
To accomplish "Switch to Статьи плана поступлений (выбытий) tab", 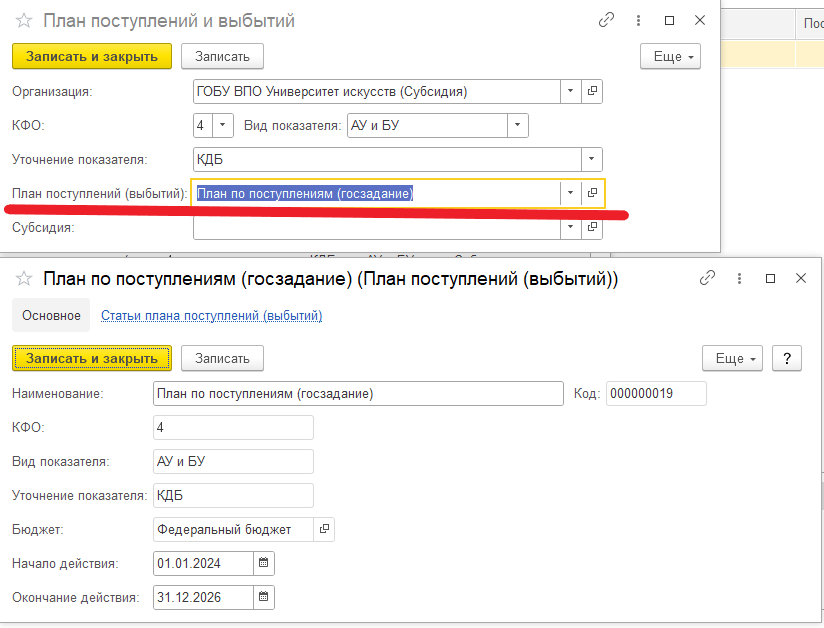I will (x=211, y=316).
